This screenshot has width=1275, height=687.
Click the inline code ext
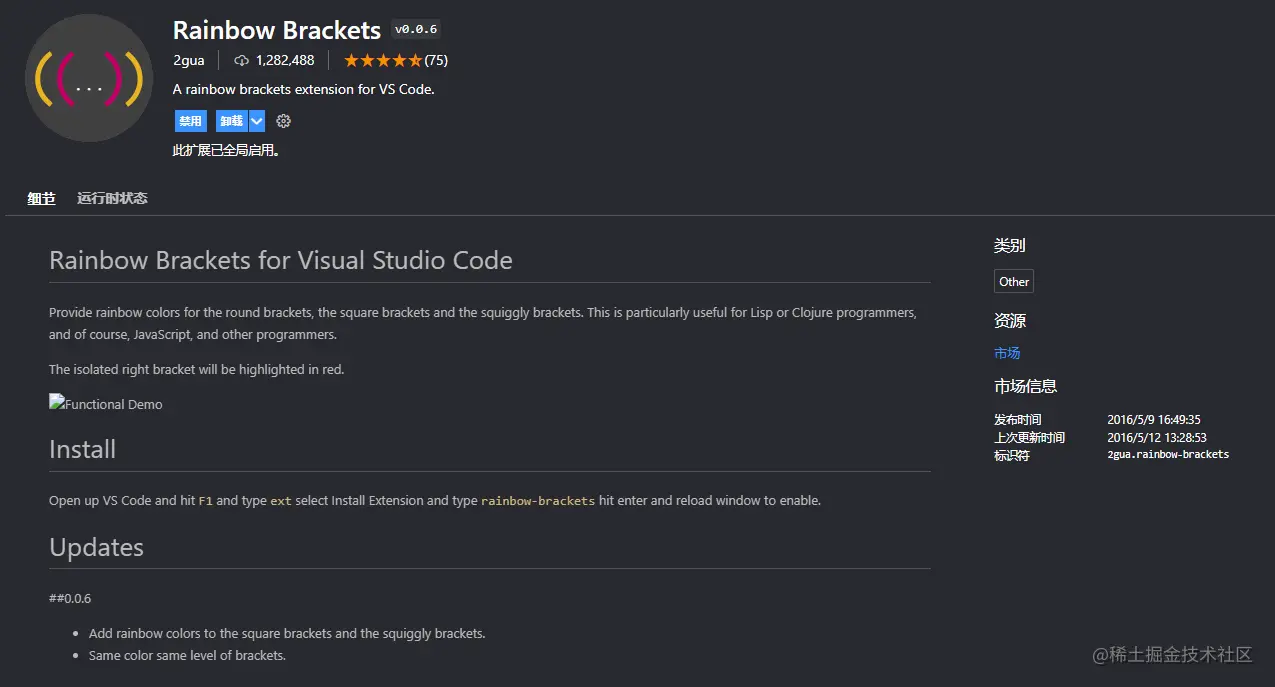tap(281, 501)
